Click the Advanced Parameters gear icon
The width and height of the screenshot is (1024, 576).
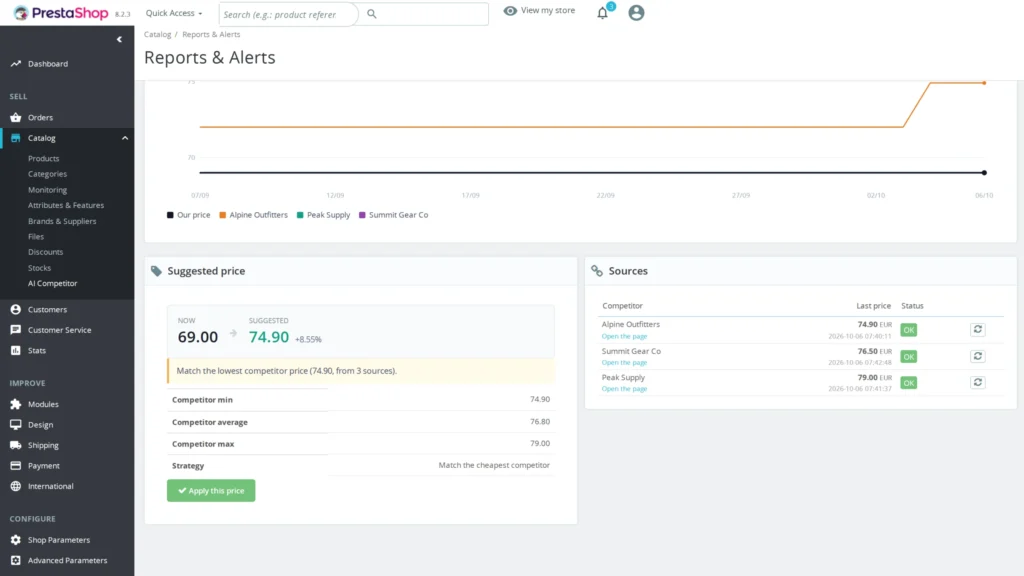(x=16, y=560)
